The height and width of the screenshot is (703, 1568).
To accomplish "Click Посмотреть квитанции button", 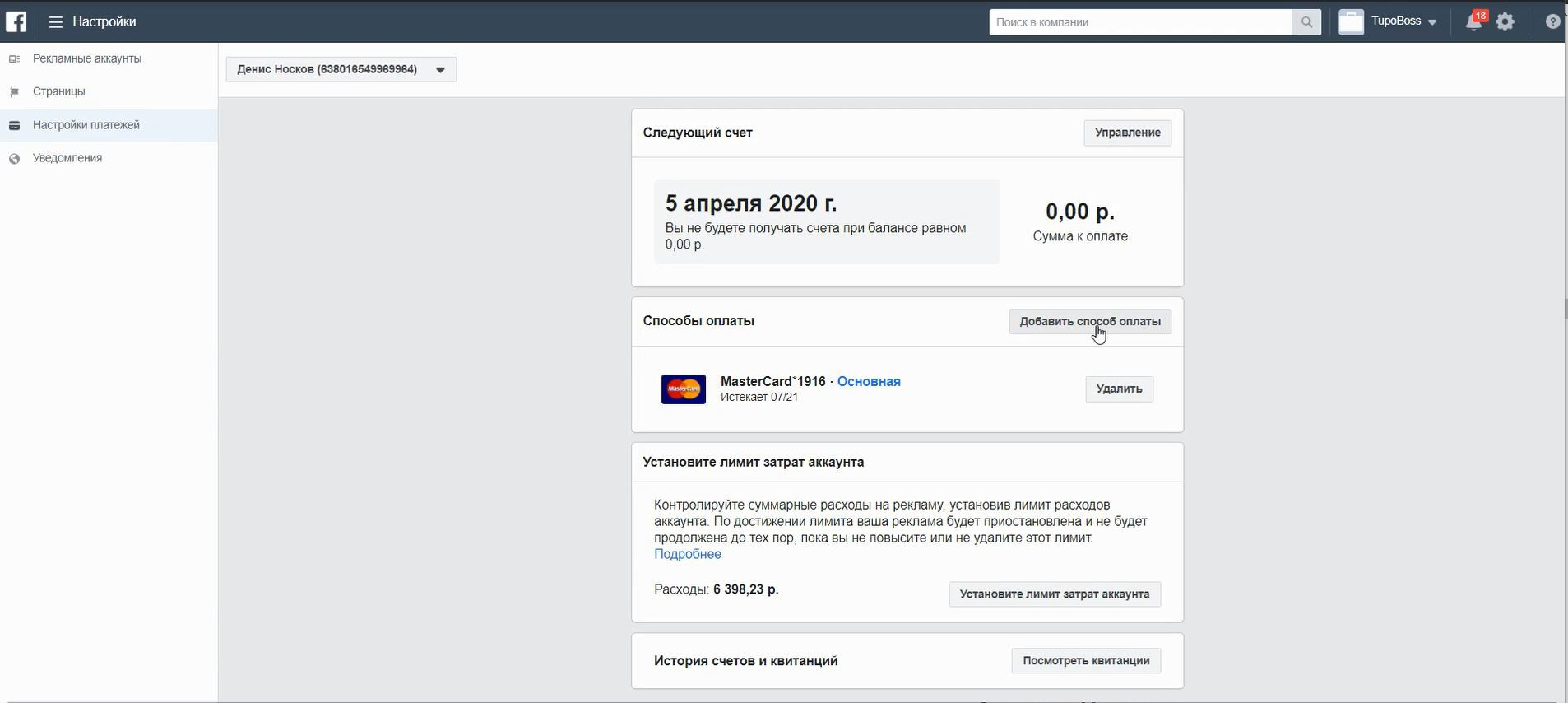I will (x=1086, y=660).
